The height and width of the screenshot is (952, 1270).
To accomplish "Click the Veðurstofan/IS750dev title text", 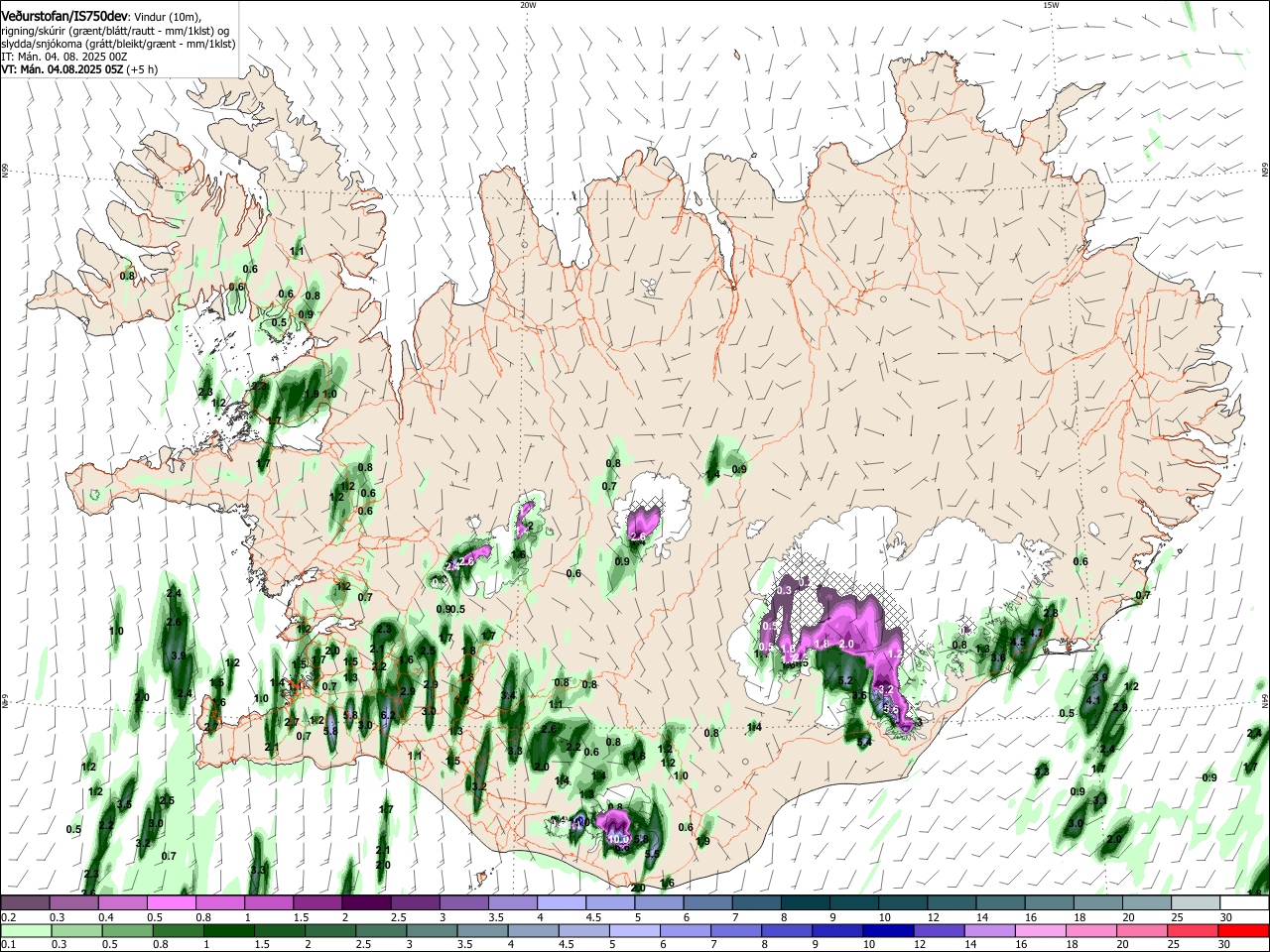I will tap(64, 17).
